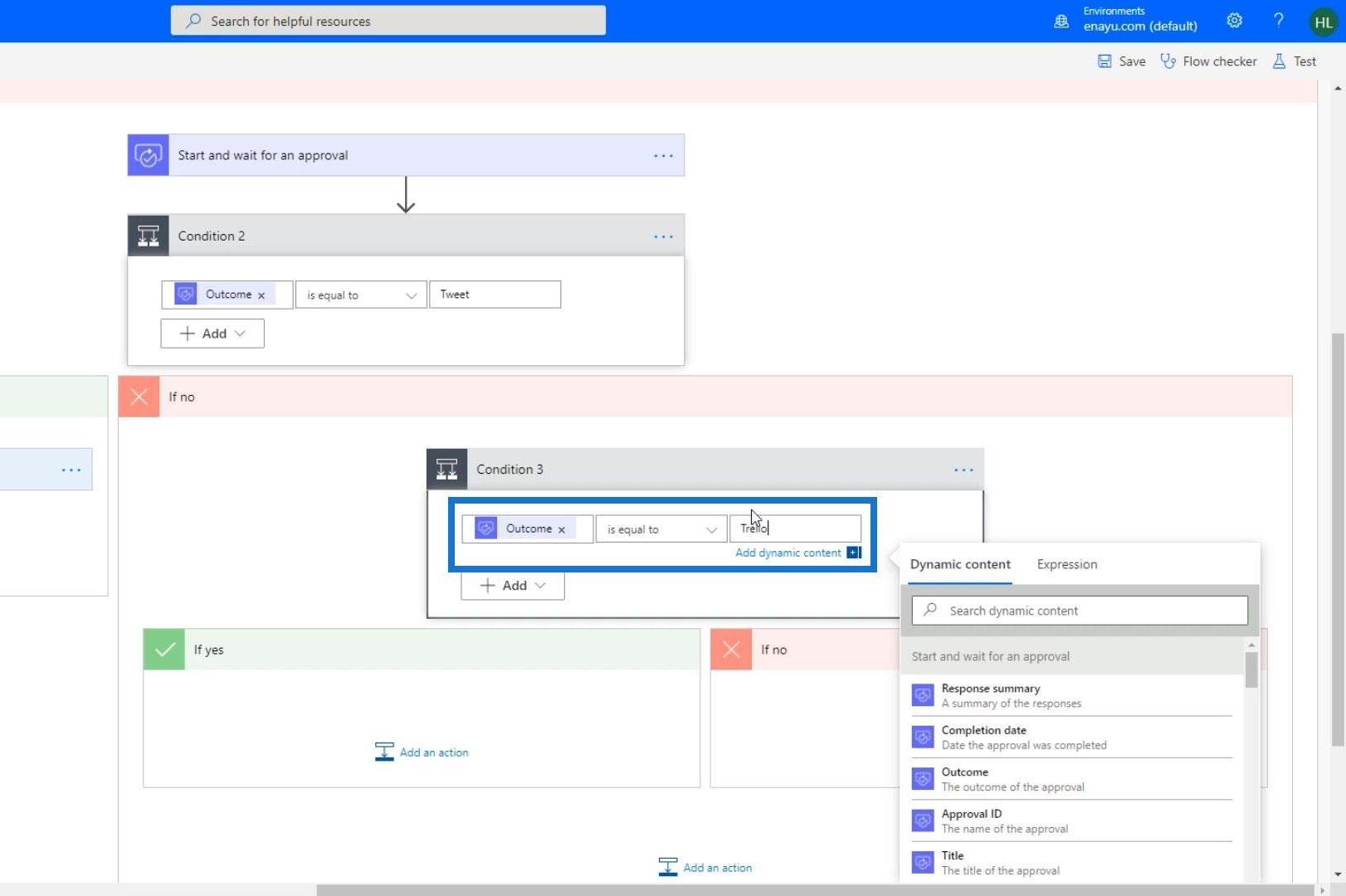
Task: Click the Test flask icon
Action: pyautogui.click(x=1279, y=61)
